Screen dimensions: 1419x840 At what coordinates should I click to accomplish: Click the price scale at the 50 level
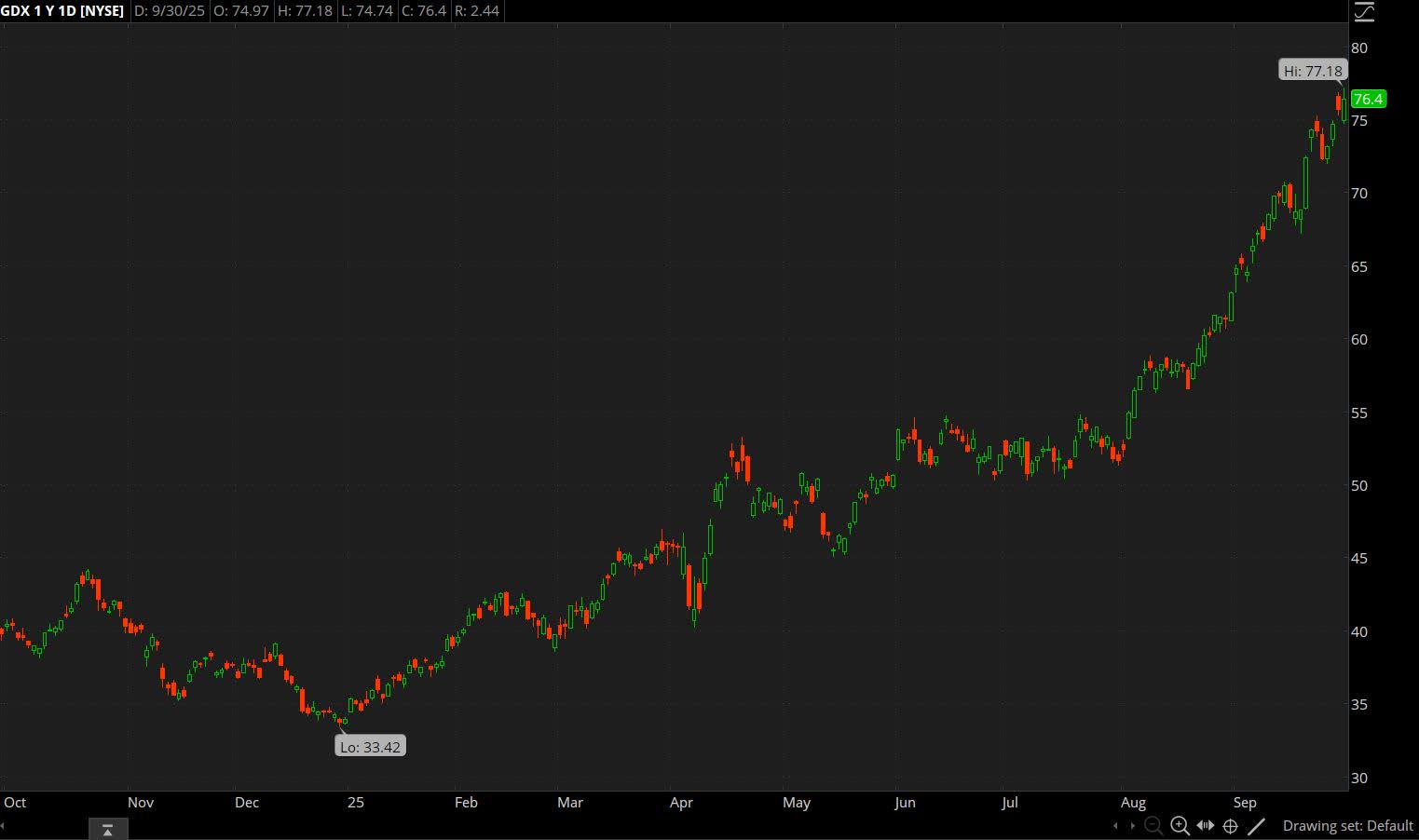[x=1361, y=485]
